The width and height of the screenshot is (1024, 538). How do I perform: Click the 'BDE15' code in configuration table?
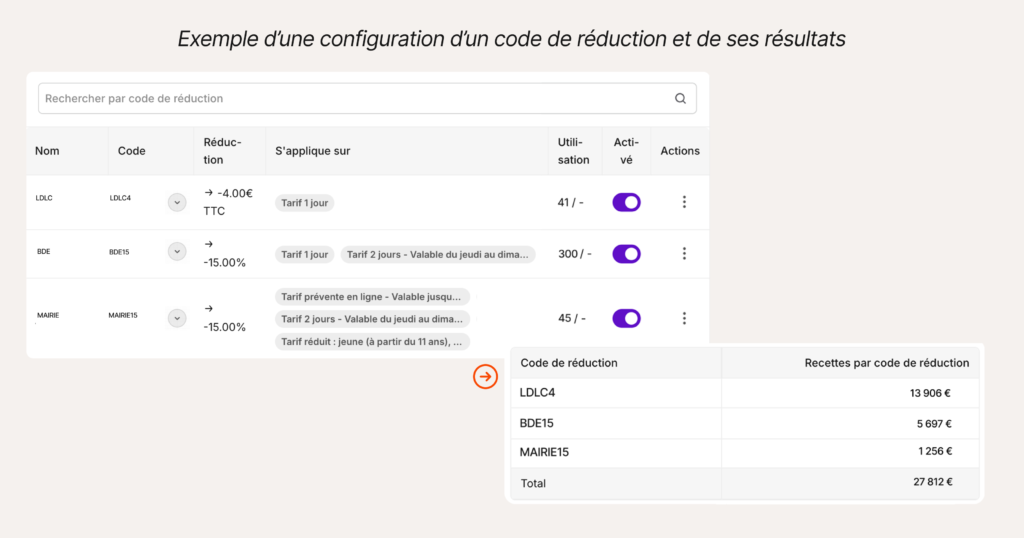119,252
